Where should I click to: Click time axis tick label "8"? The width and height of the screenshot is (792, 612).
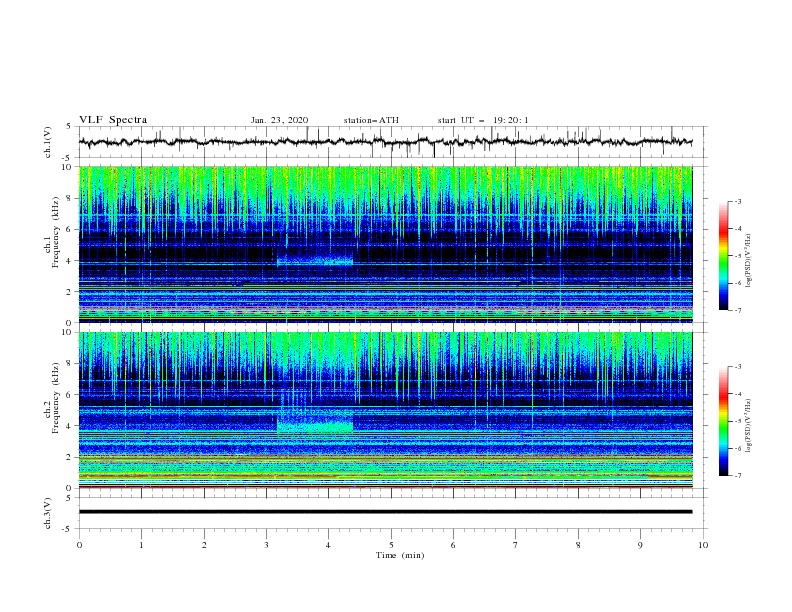click(x=578, y=545)
